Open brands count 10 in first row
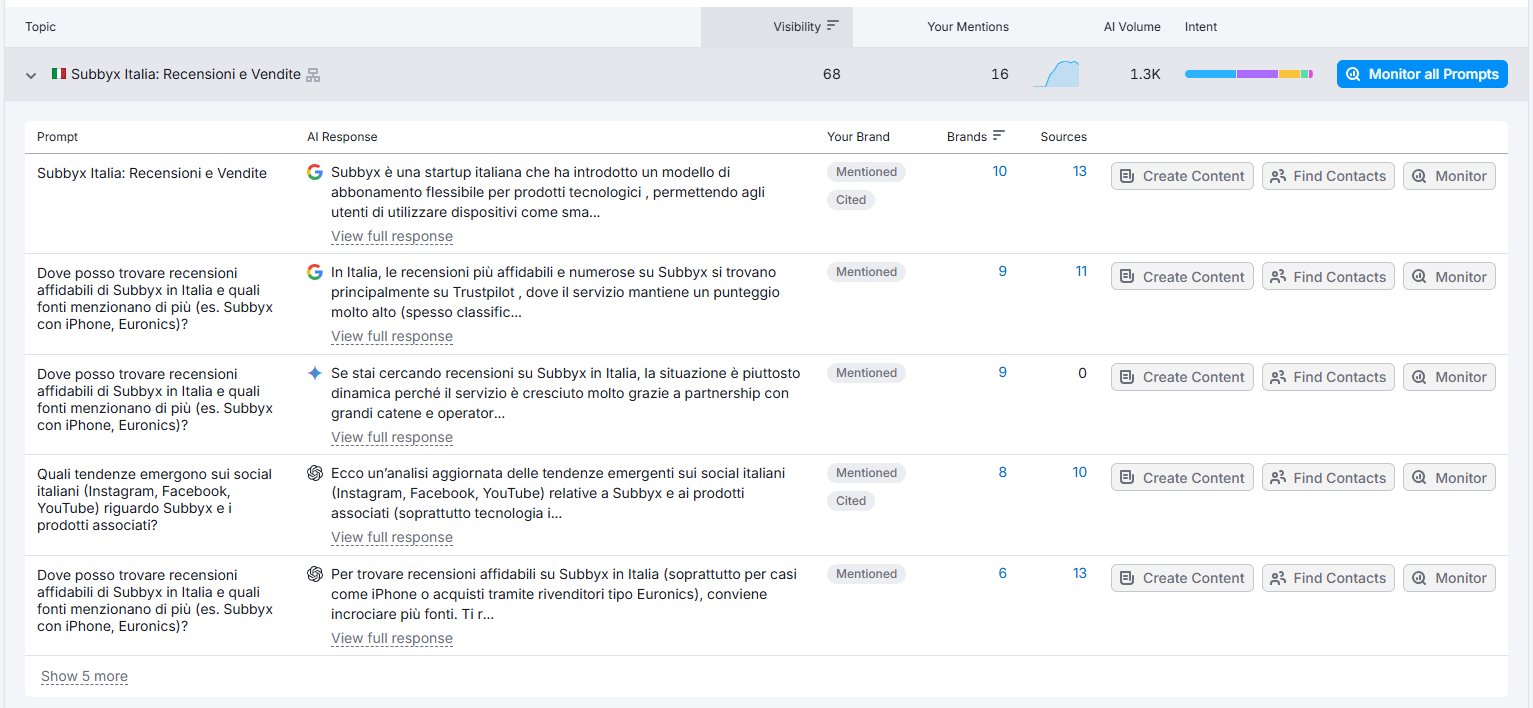Viewport: 1533px width, 708px height. coord(999,172)
